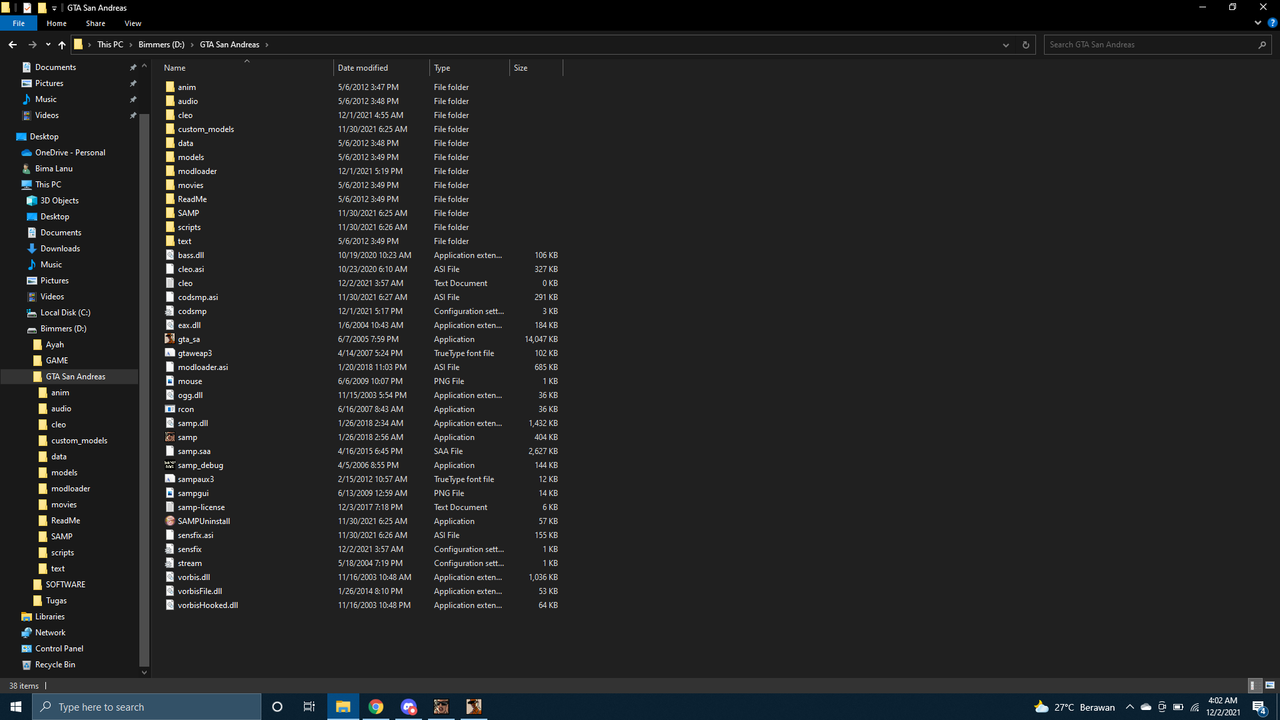1280x720 pixels.
Task: Open Quick Access Toolbar customize dropdown
Action: click(x=56, y=7)
